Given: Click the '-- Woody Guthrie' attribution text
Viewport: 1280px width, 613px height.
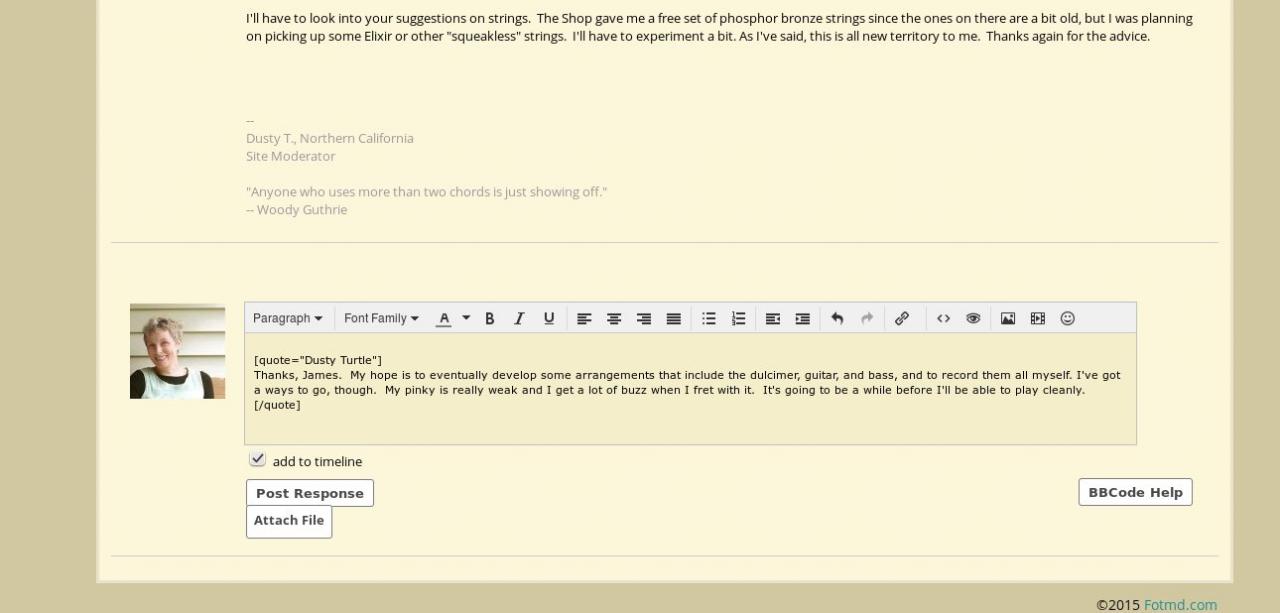Looking at the screenshot, I should (x=297, y=209).
